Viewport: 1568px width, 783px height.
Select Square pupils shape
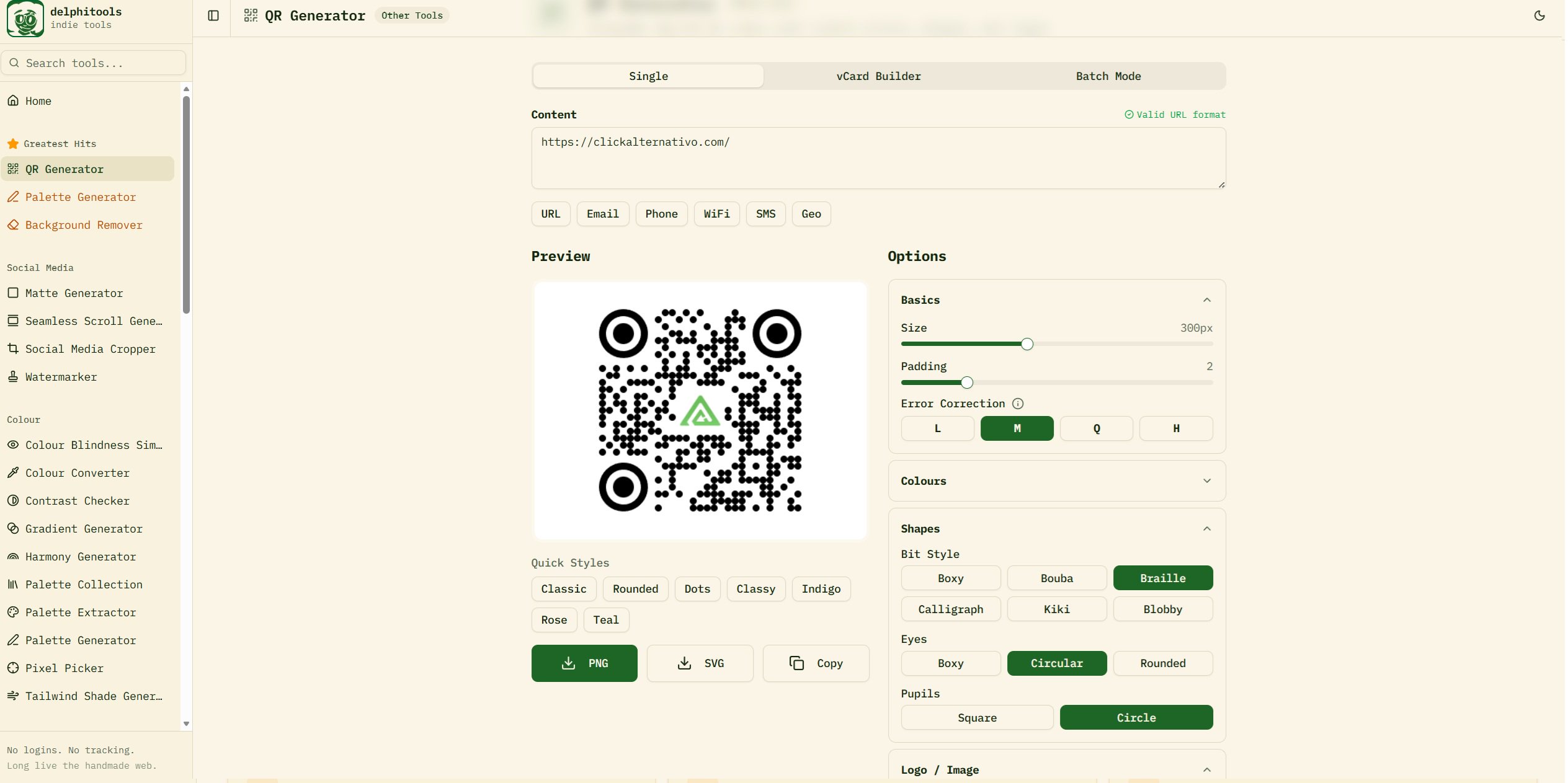click(978, 717)
